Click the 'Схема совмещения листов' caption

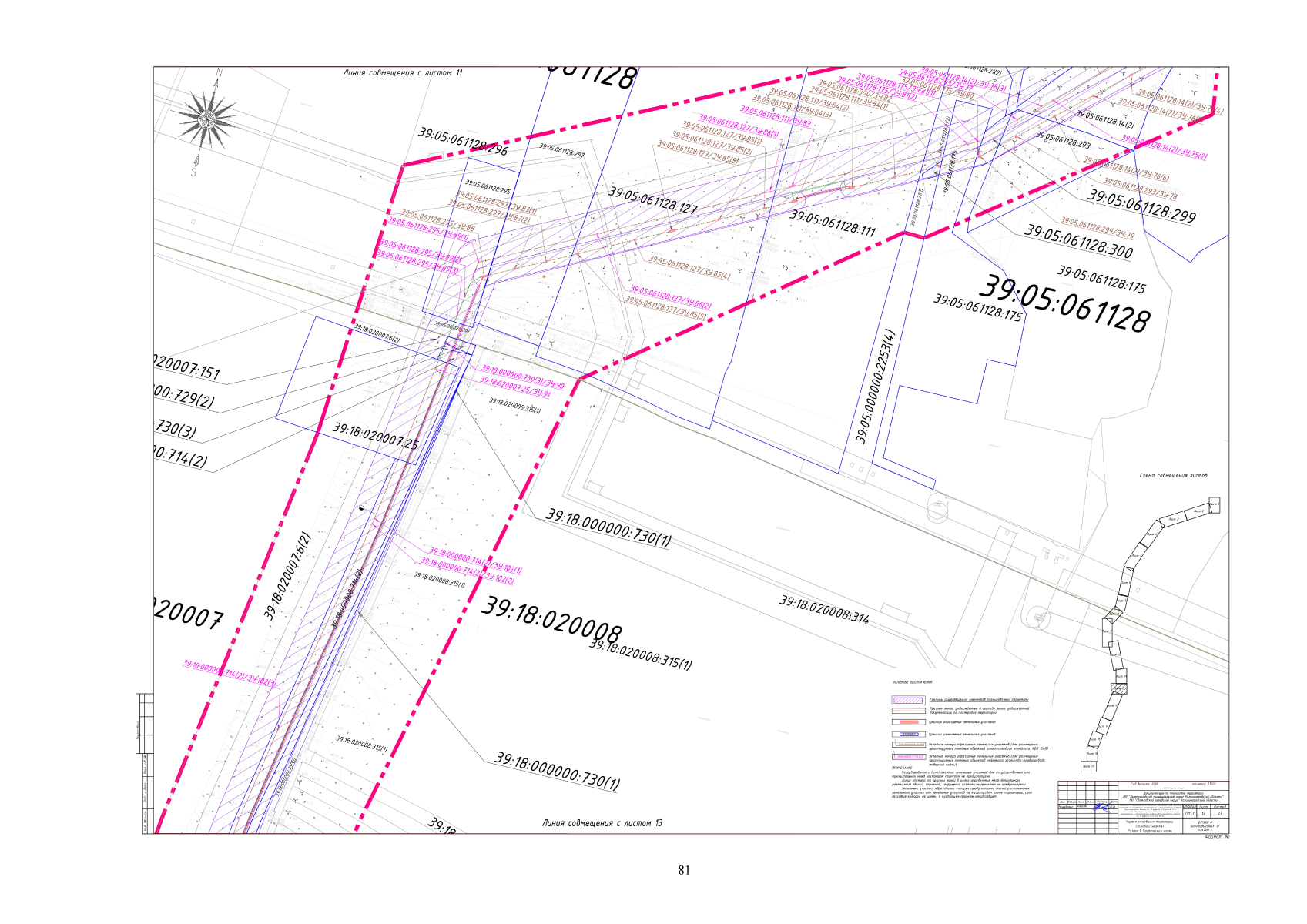[x=1173, y=476]
